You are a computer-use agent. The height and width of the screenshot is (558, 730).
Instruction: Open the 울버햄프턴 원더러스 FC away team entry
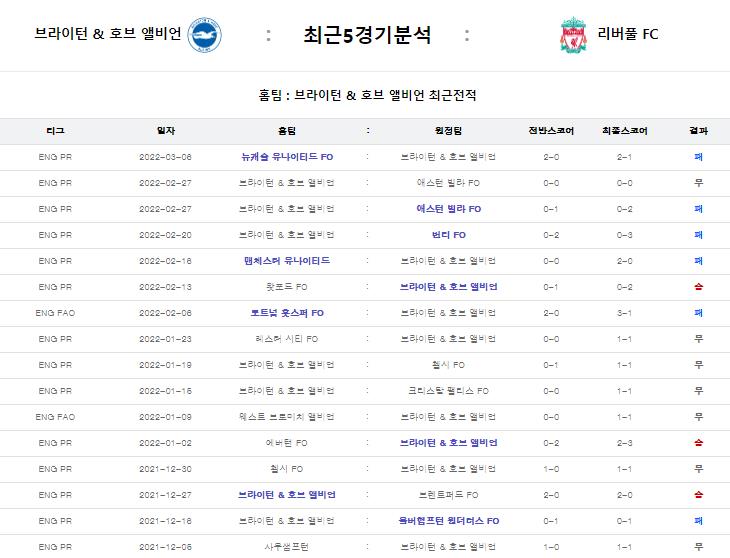click(448, 521)
